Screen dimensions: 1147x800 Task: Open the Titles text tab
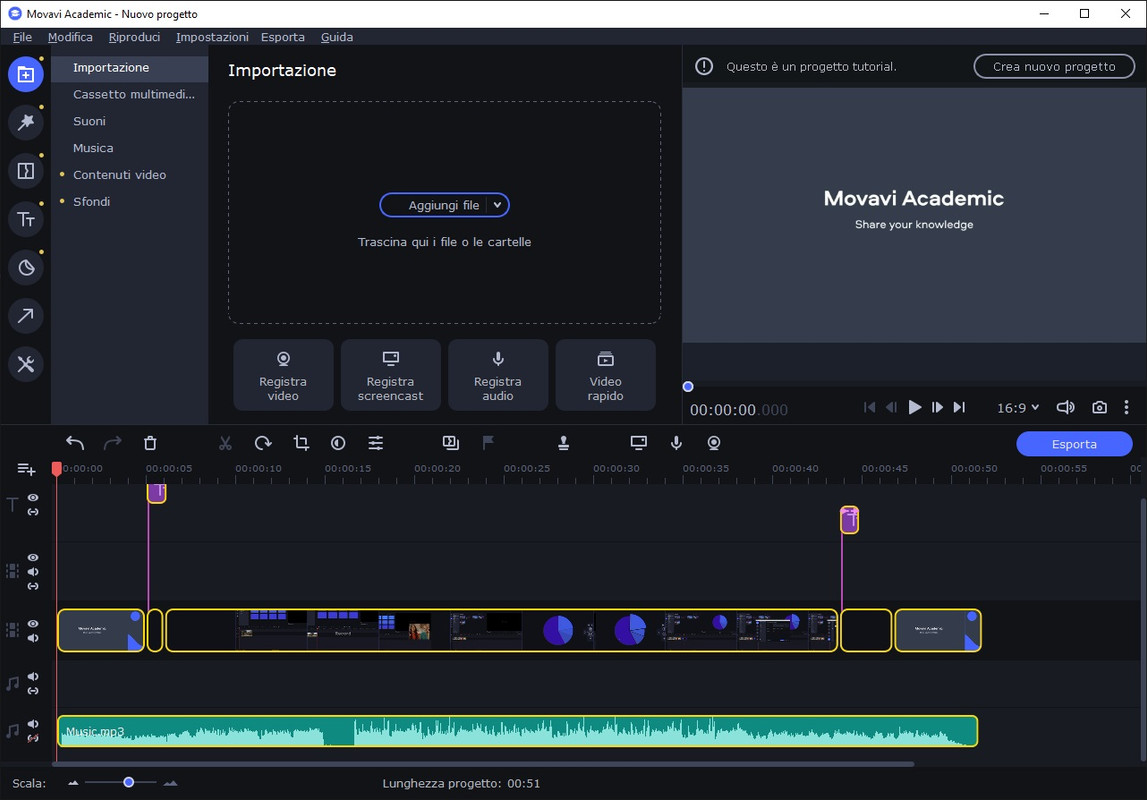pyautogui.click(x=26, y=219)
